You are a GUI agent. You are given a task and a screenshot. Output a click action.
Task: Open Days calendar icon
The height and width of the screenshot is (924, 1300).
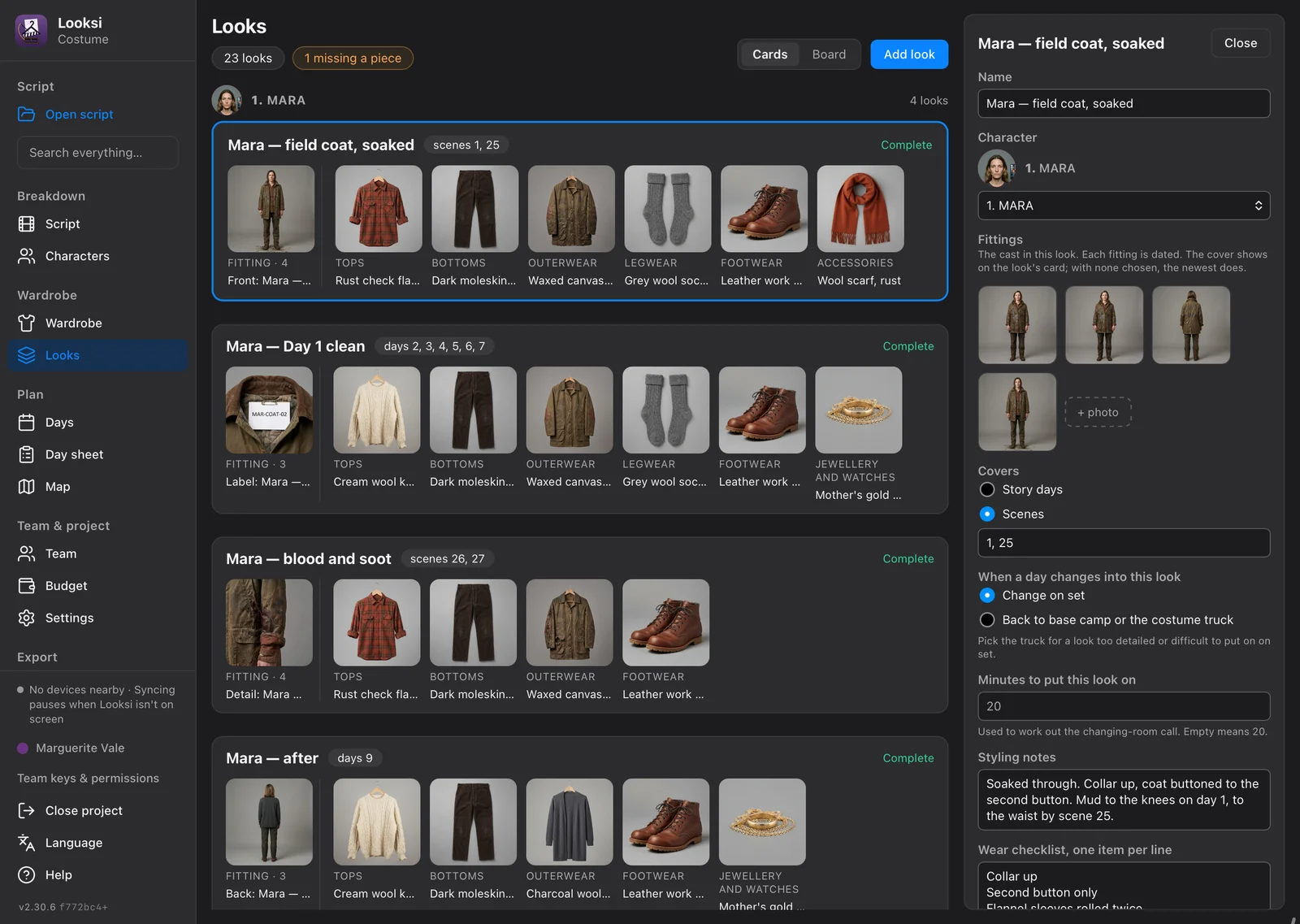click(x=27, y=423)
